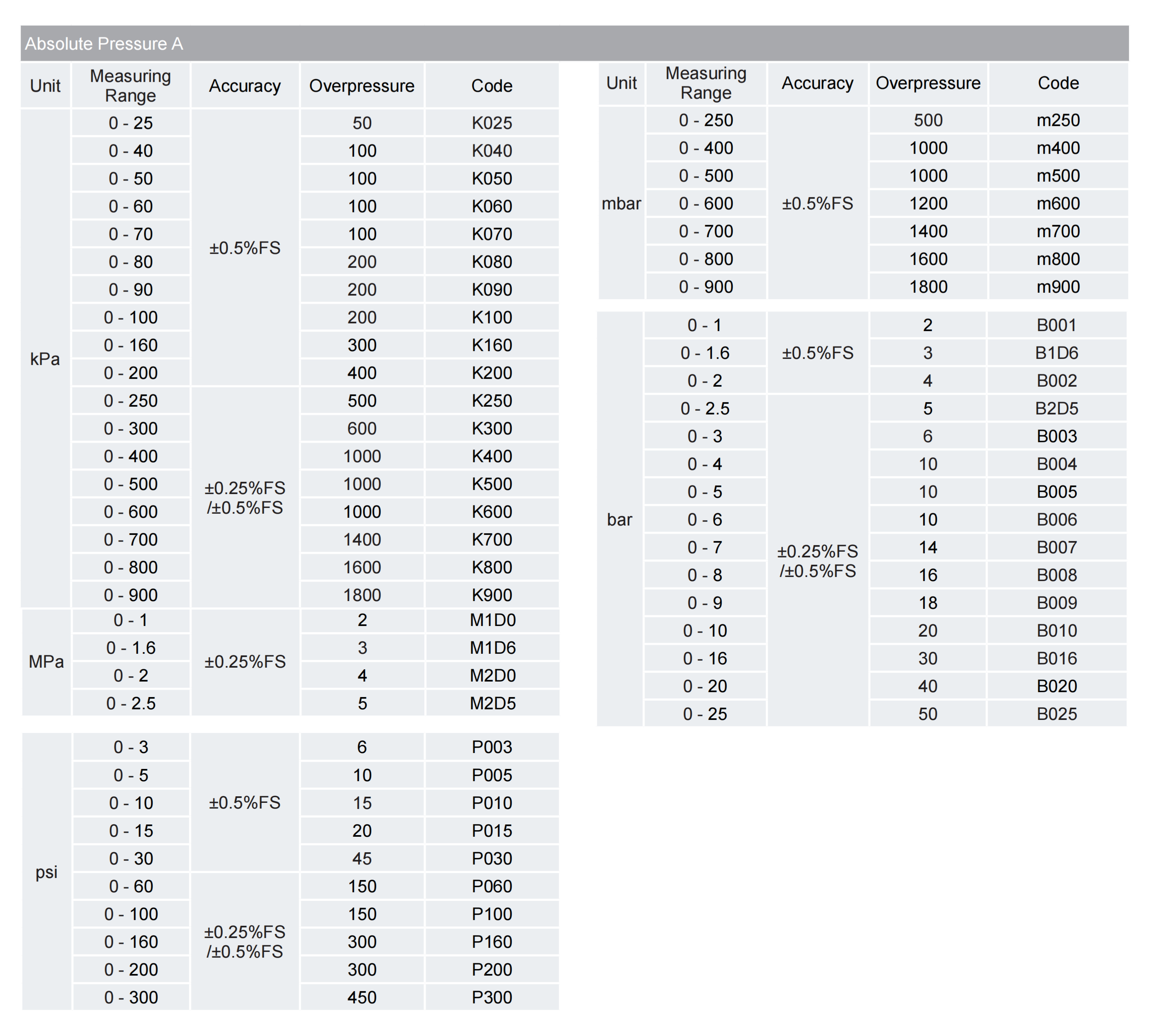Select the psi unit cell

(46, 871)
